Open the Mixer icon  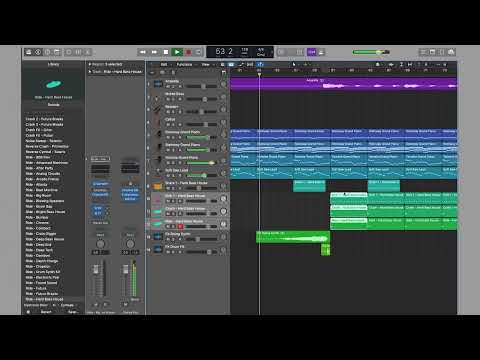pyautogui.click(x=78, y=52)
